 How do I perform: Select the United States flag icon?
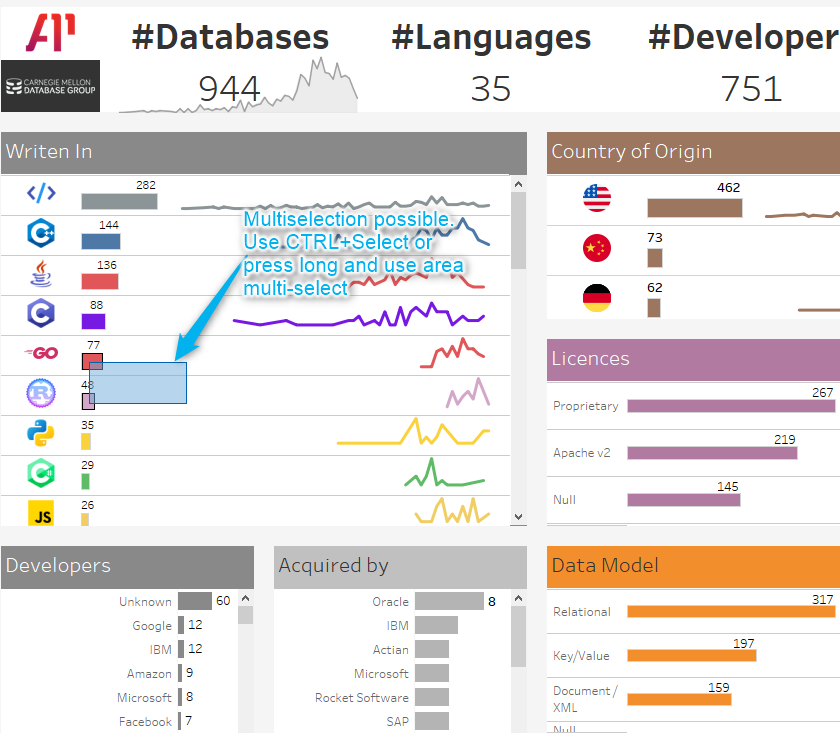(597, 198)
